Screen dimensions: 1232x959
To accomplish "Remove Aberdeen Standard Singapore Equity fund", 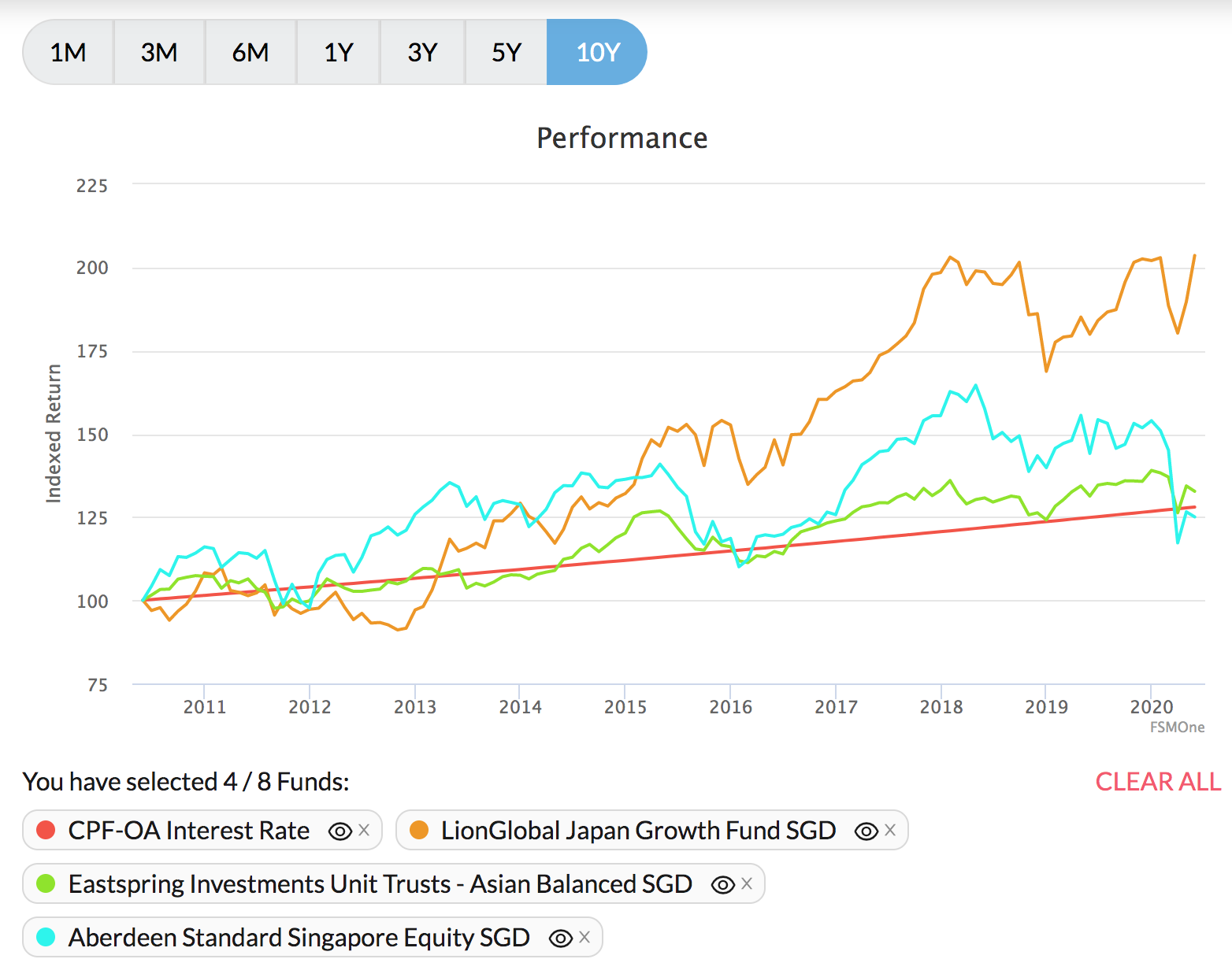I will (x=584, y=937).
